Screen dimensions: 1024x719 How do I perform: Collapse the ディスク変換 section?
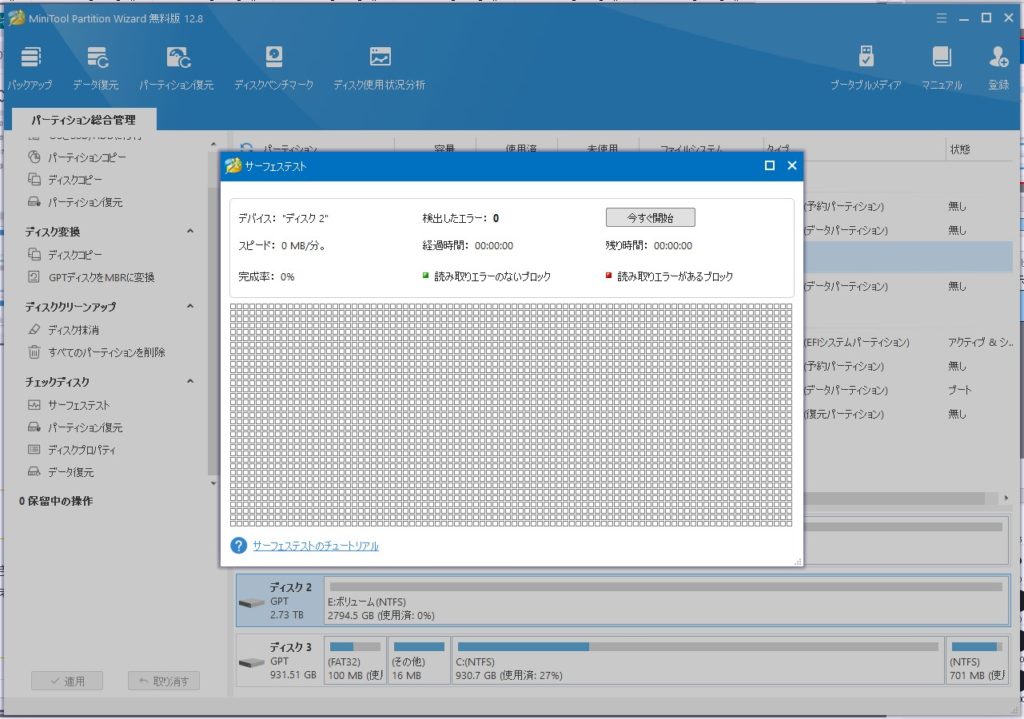tap(190, 232)
